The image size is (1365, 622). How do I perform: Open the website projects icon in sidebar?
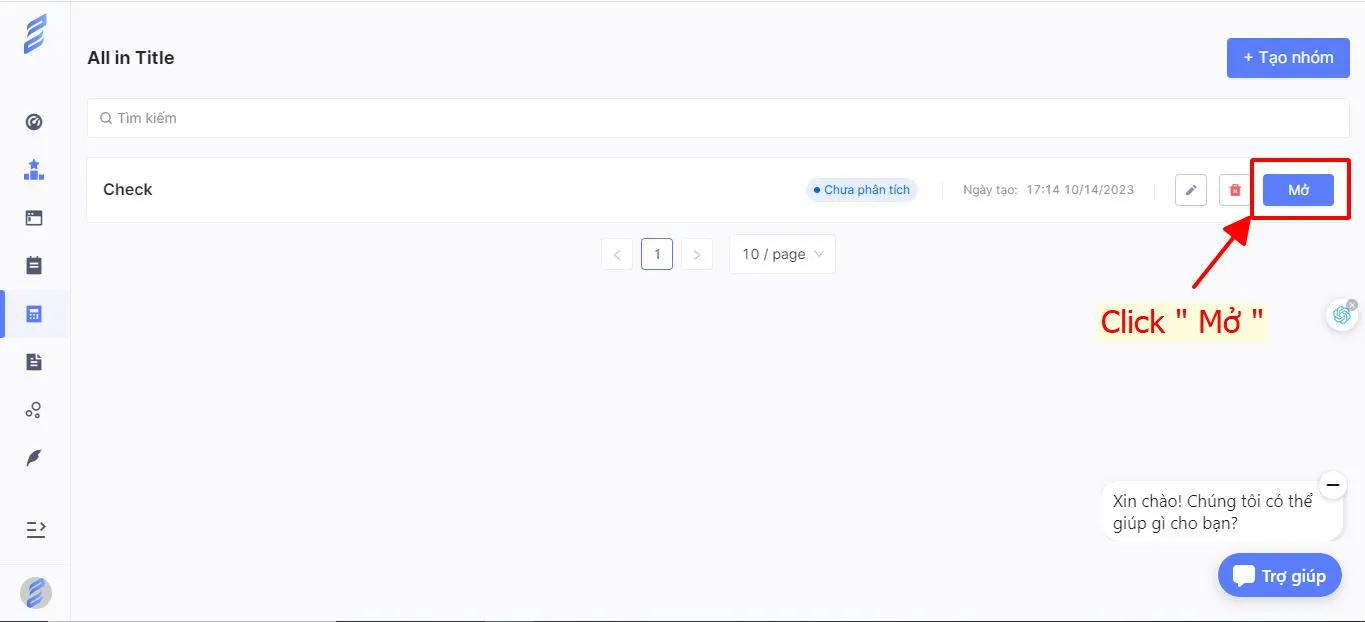[33, 217]
